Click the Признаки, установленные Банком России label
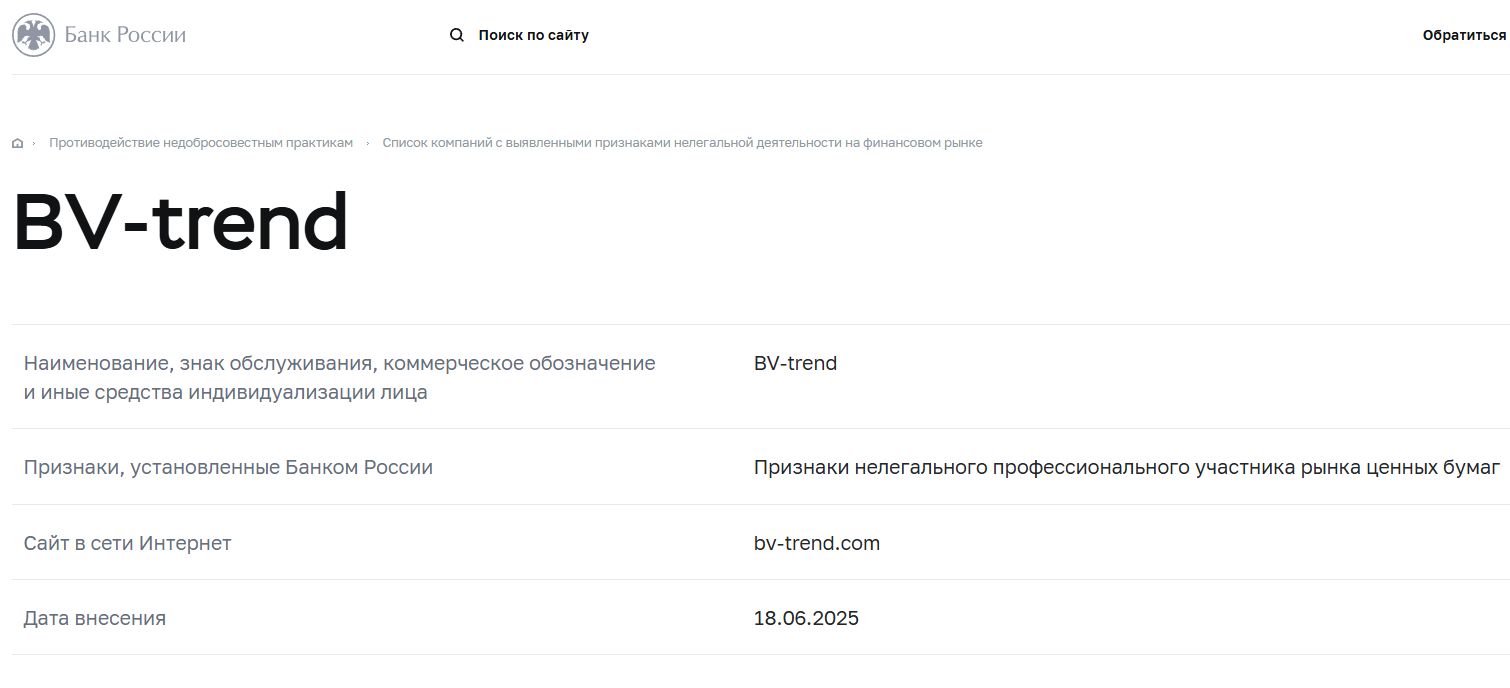Screen dimensions: 1510x688 point(228,467)
